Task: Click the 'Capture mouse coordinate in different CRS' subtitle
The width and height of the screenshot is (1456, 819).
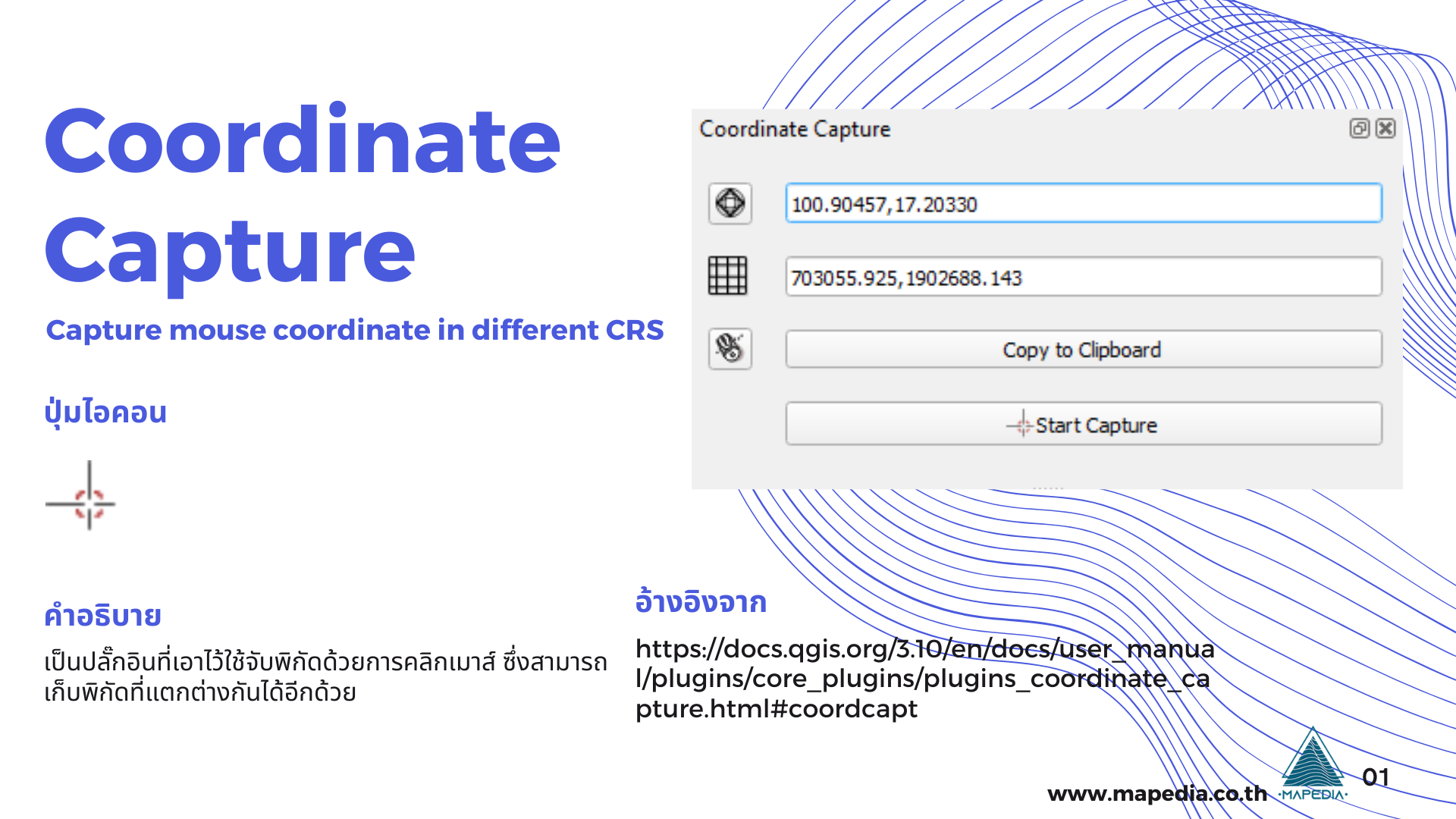Action: point(355,330)
